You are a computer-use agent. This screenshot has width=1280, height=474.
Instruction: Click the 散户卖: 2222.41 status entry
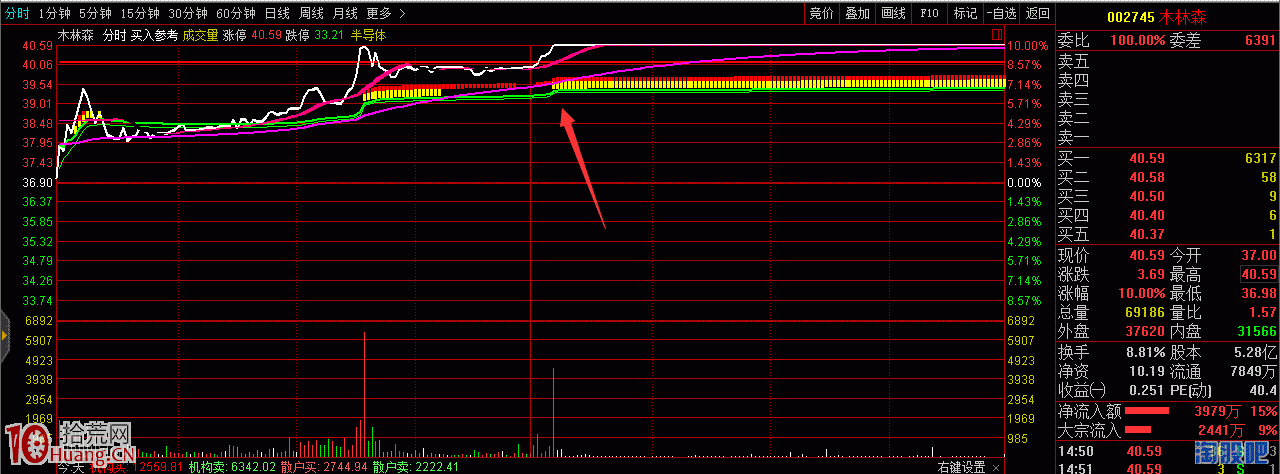tap(416, 467)
